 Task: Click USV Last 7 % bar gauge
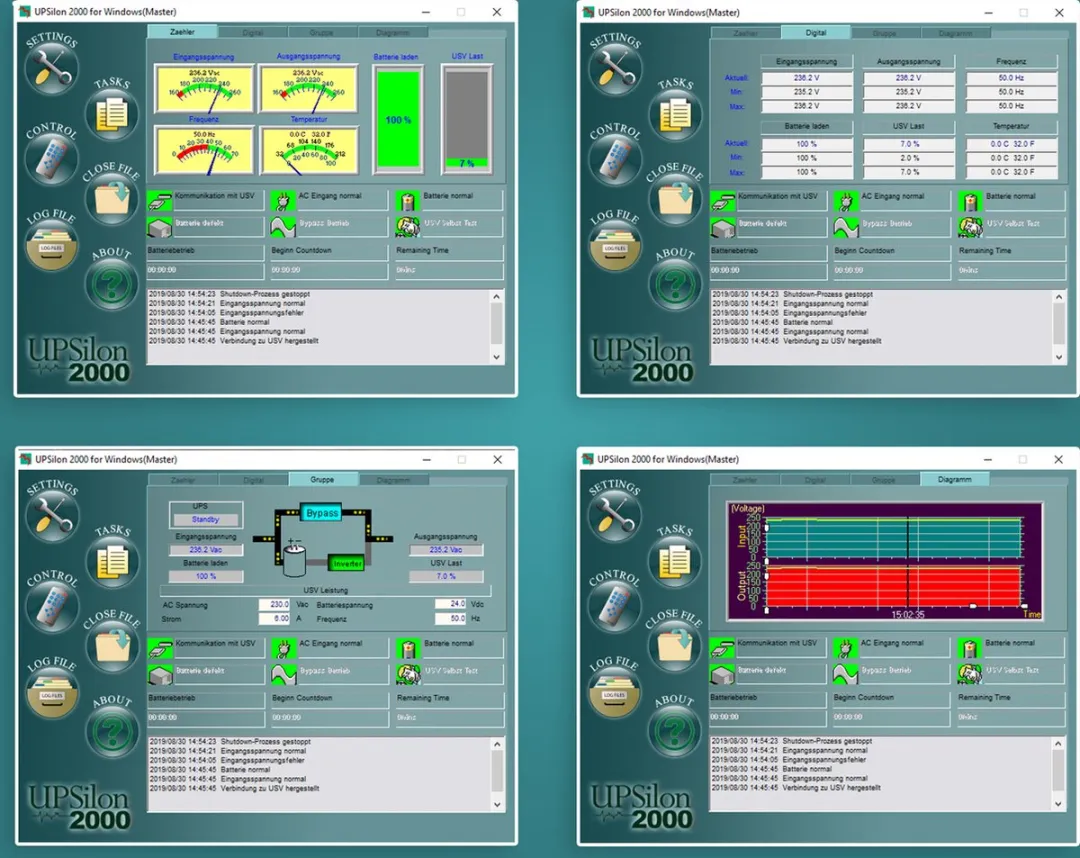(467, 120)
